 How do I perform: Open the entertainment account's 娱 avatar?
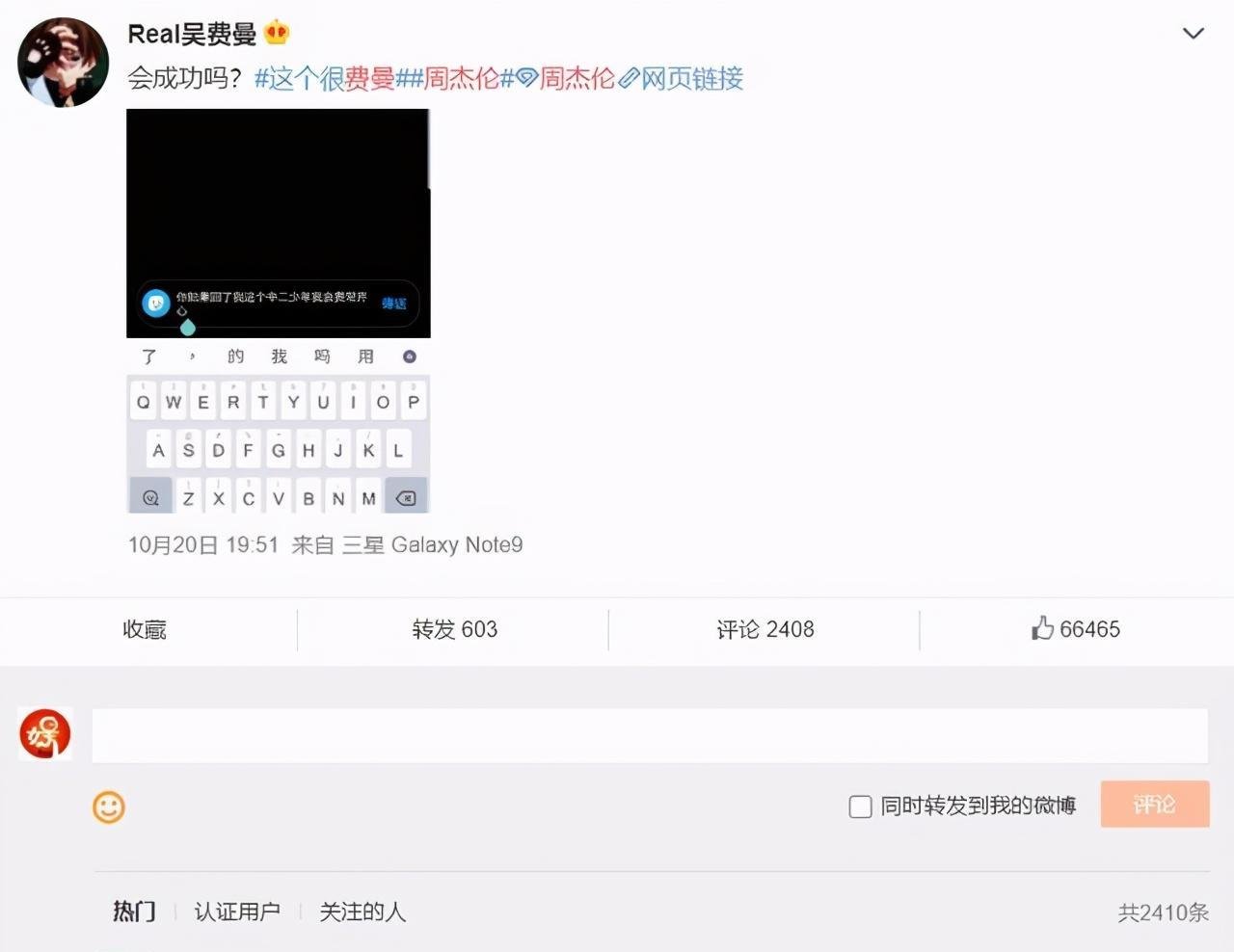pos(44,733)
